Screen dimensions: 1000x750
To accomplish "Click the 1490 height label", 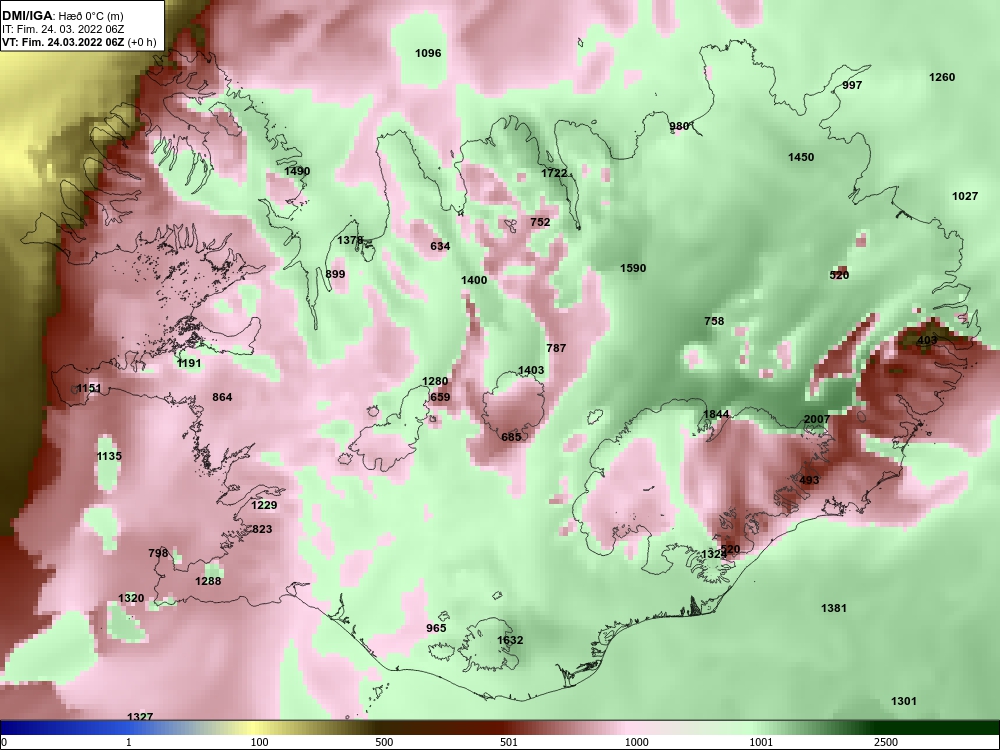I will (x=297, y=171).
